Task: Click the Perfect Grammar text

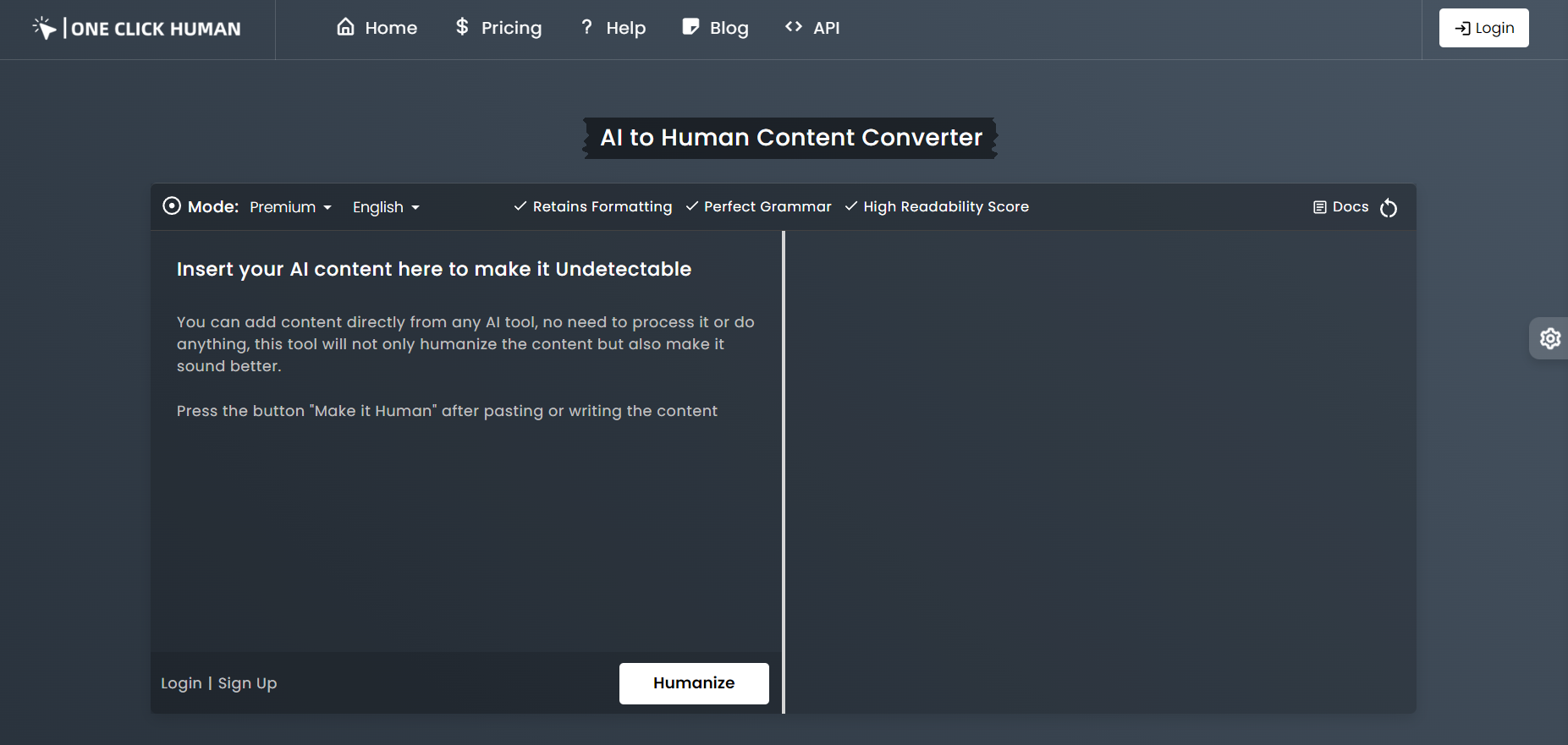Action: pyautogui.click(x=767, y=206)
